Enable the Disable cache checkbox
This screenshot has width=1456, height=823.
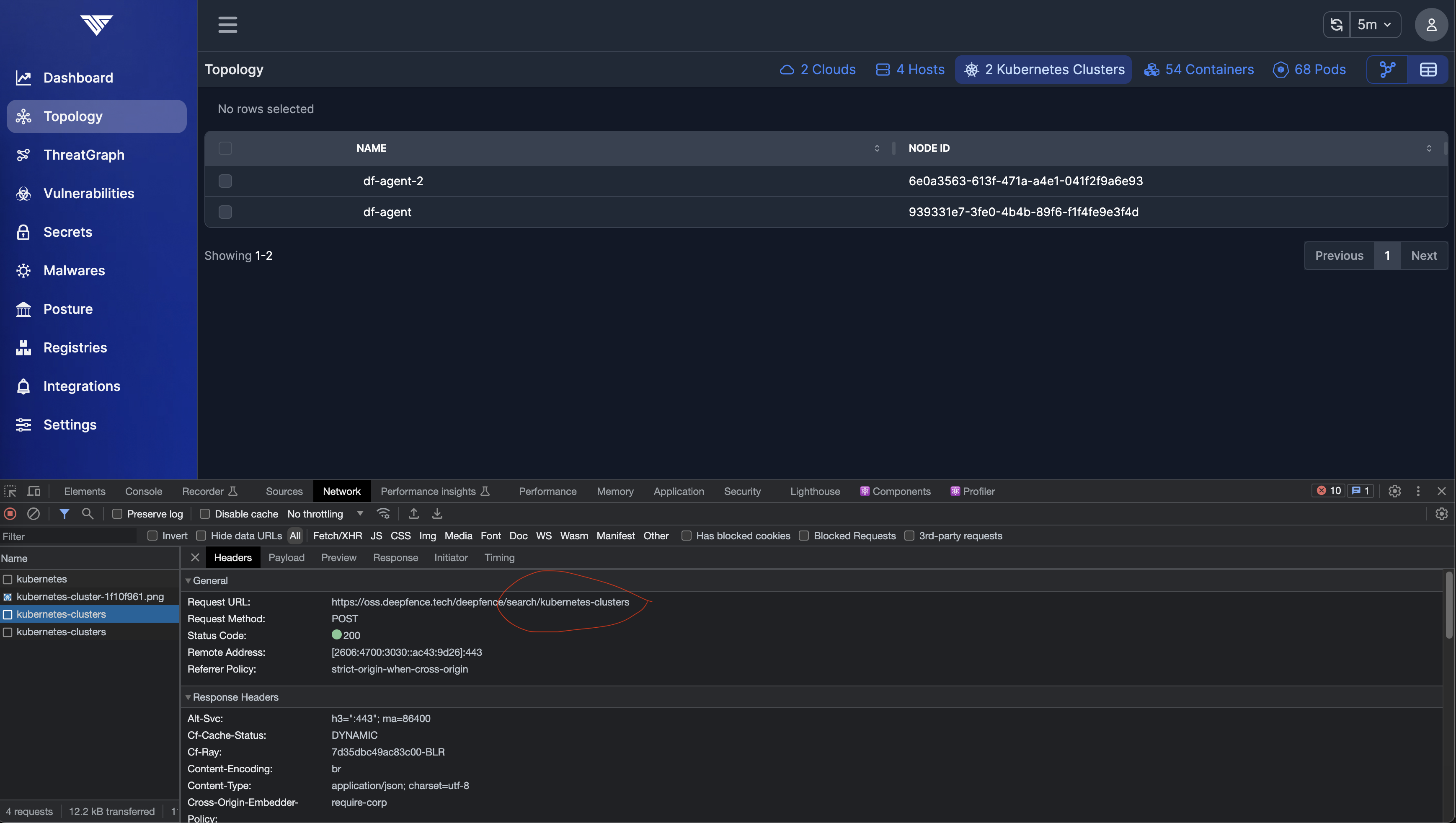[205, 514]
